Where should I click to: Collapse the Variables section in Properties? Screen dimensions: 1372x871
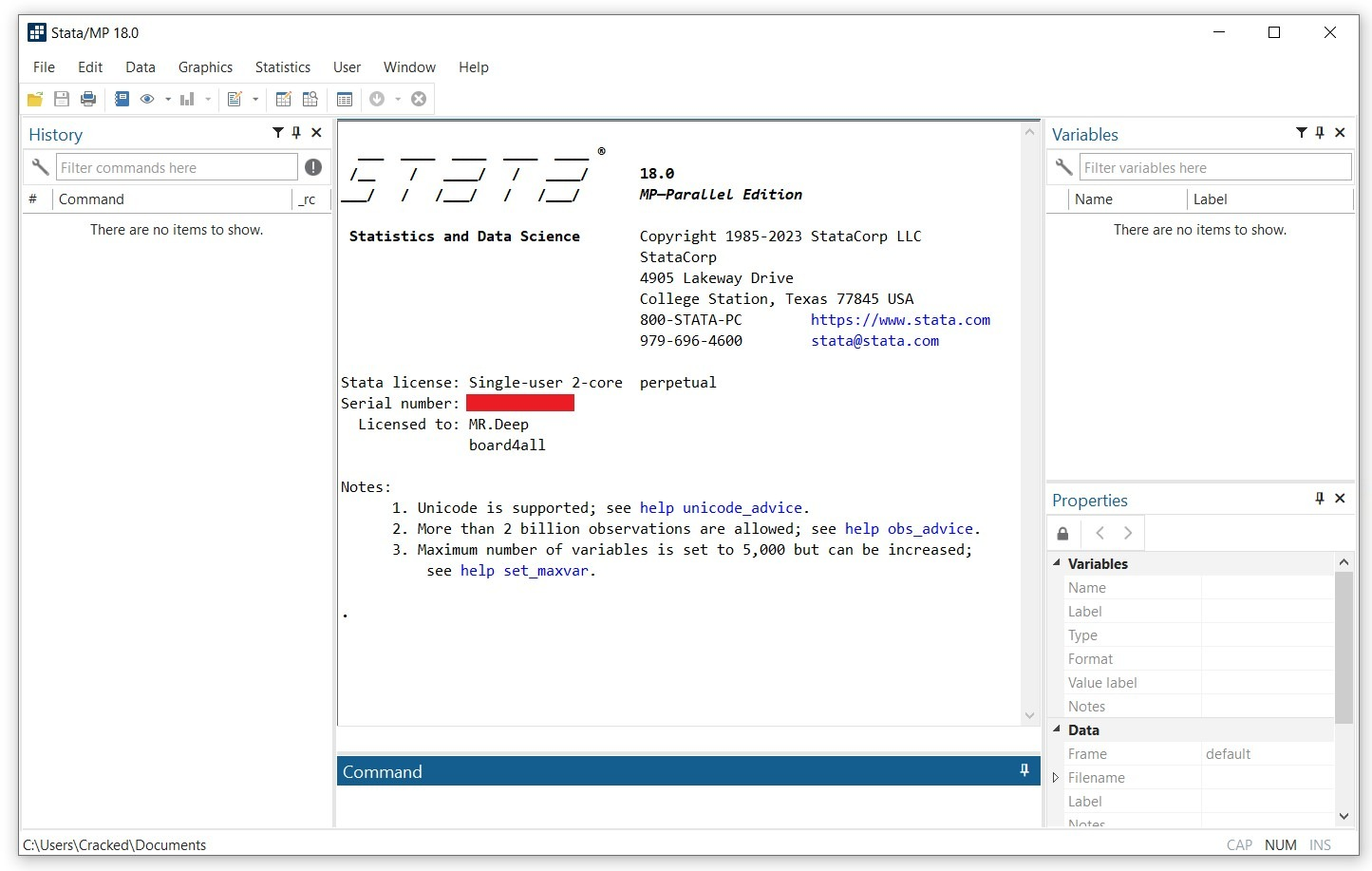pyautogui.click(x=1057, y=563)
